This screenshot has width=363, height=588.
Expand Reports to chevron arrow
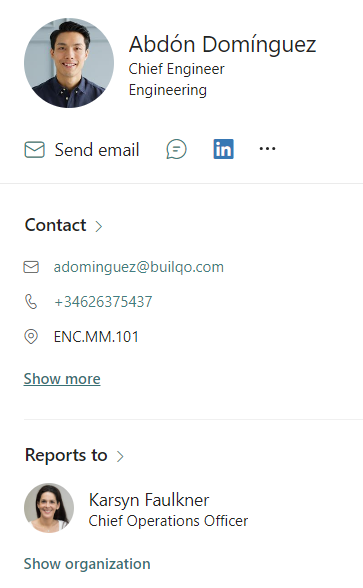120,456
